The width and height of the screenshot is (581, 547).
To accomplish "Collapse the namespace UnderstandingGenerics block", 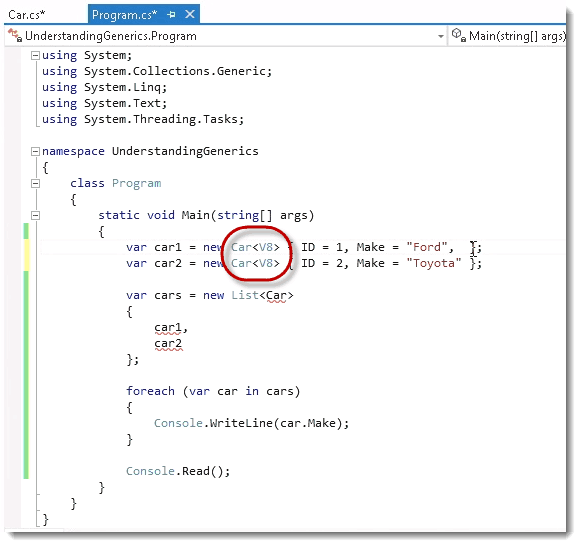I will coord(35,151).
